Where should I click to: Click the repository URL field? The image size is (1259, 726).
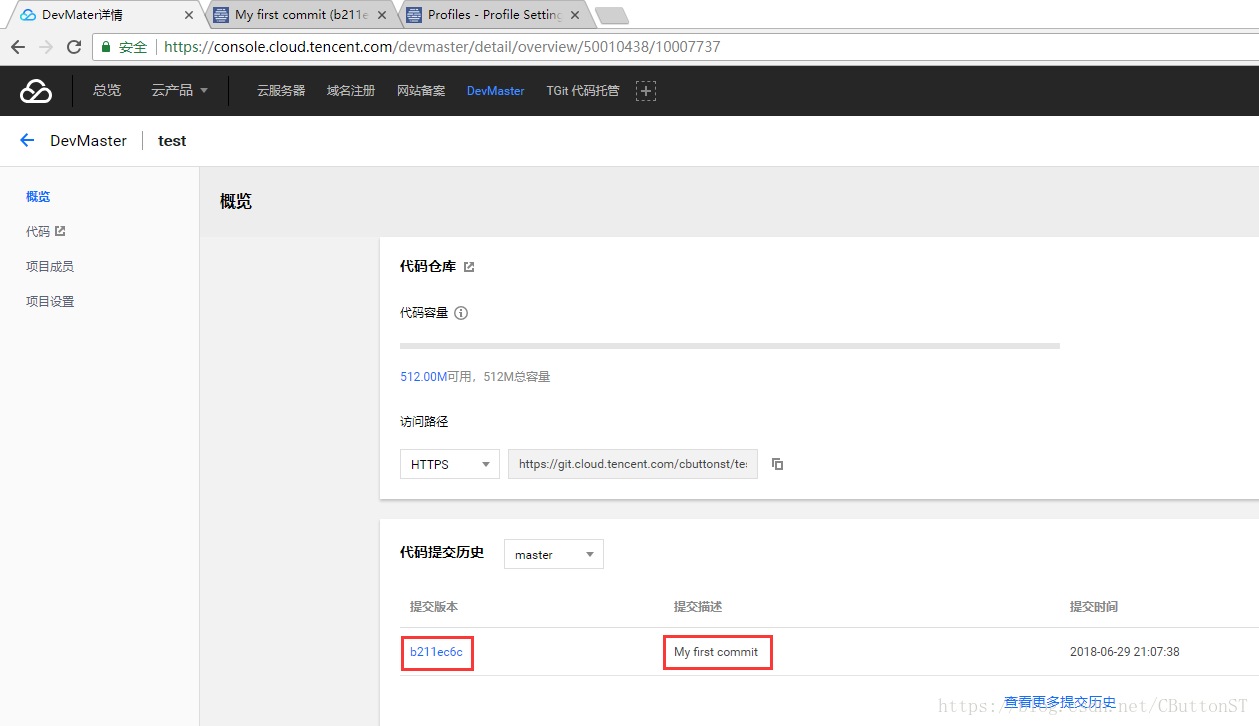[633, 464]
